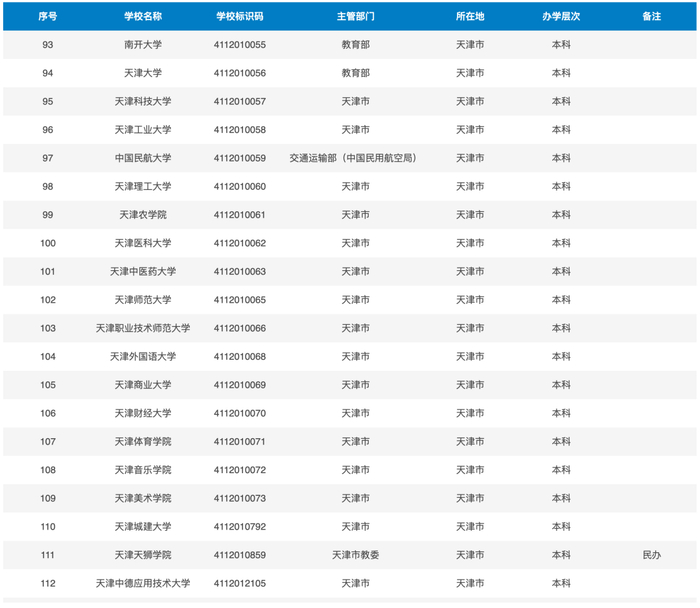The width and height of the screenshot is (700, 608).
Task: Click the code 4112010055
Action: (x=240, y=45)
